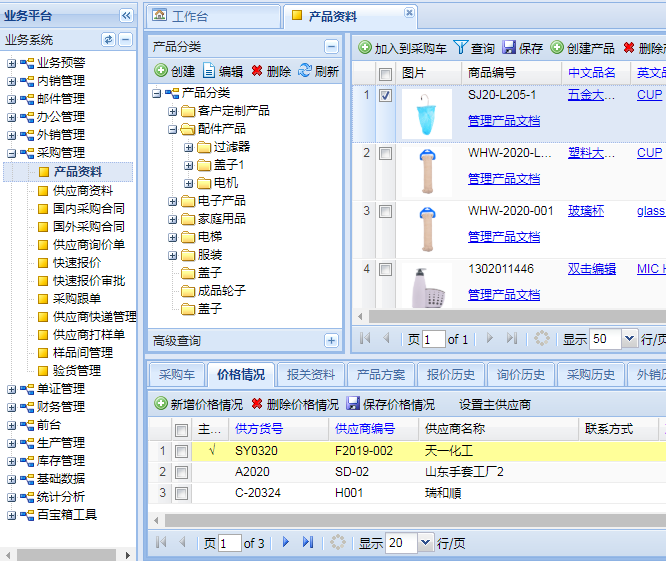Close the 产品资料 tab

pos(409,12)
